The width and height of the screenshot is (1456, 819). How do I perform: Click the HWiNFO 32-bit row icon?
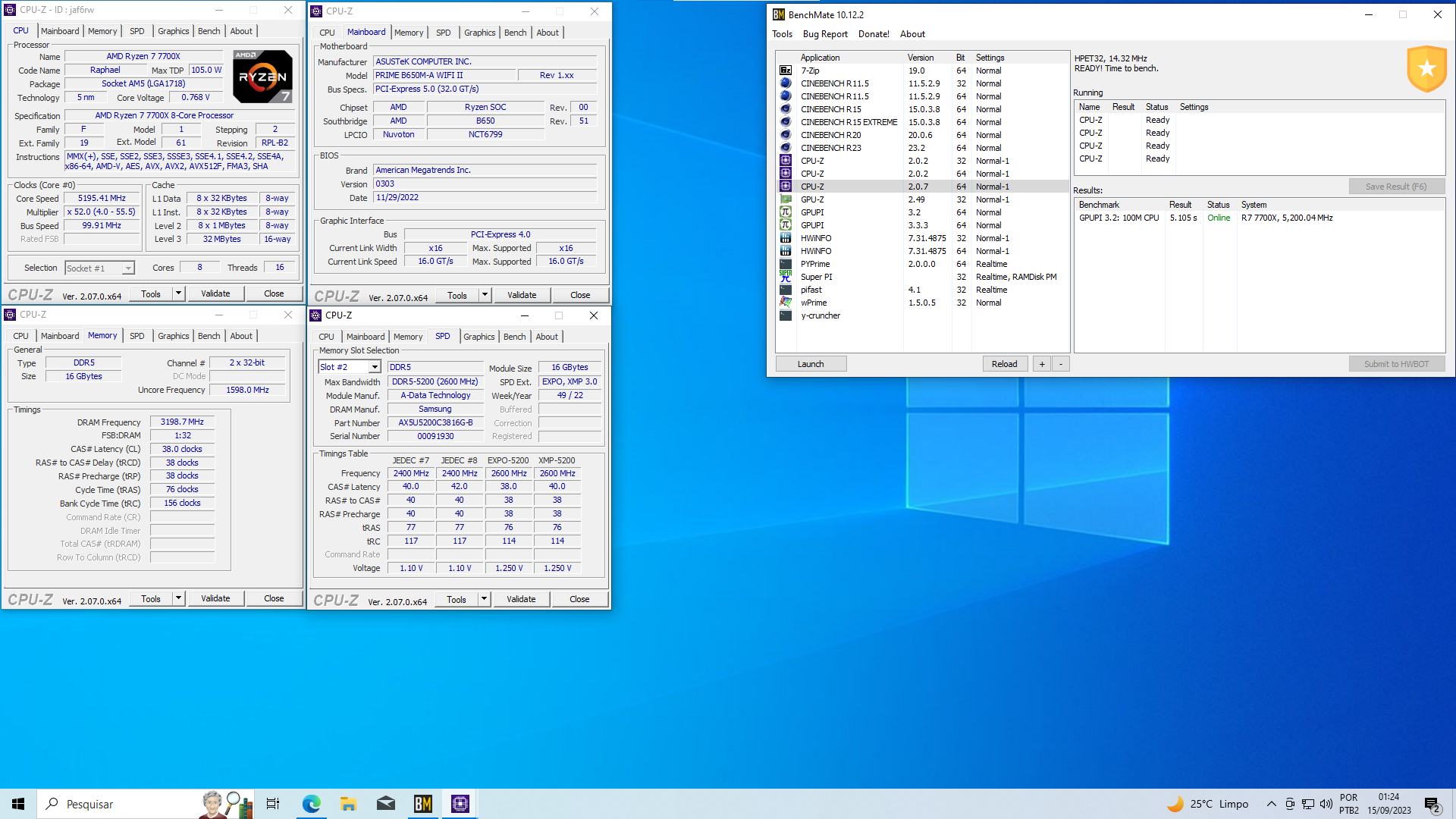[786, 238]
